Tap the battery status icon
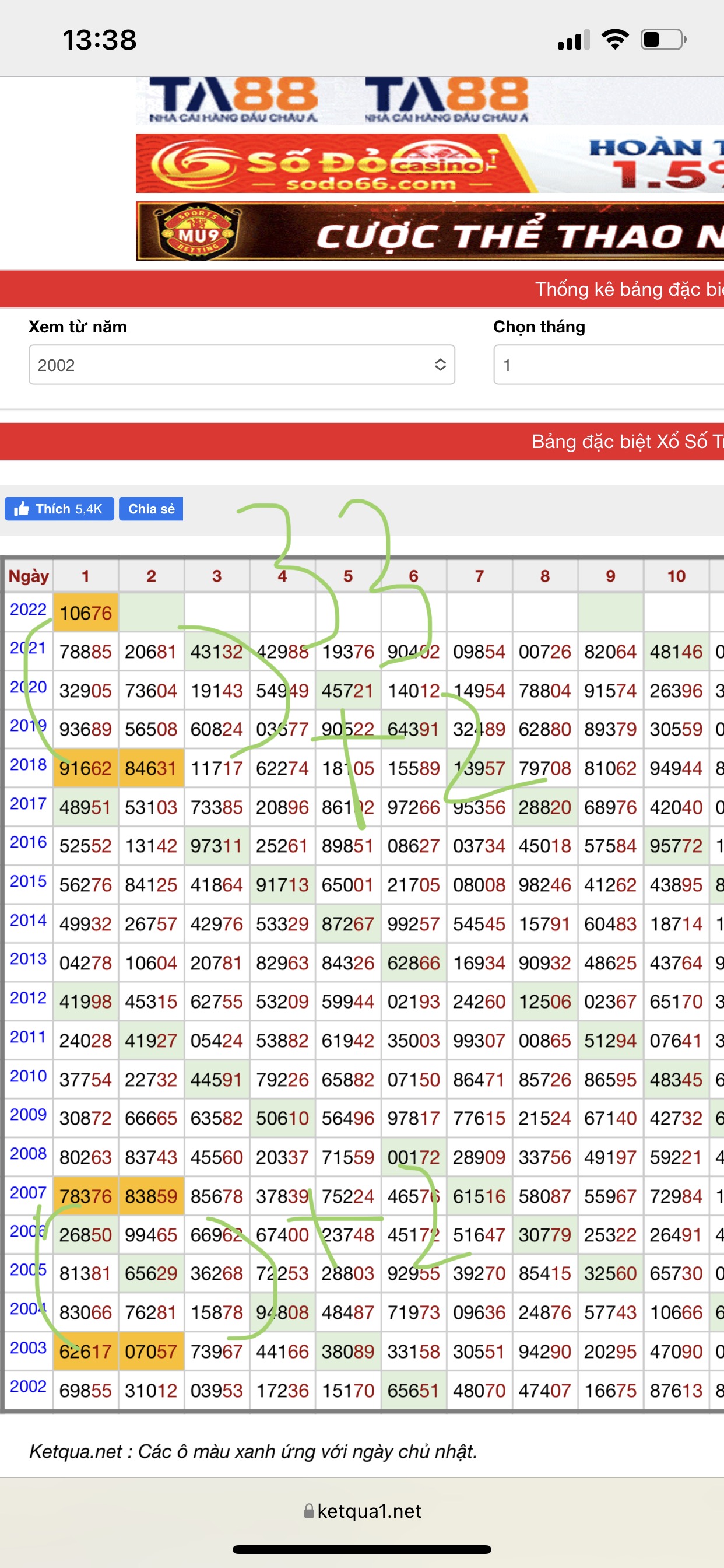This screenshot has height=1568, width=724. pos(663,40)
